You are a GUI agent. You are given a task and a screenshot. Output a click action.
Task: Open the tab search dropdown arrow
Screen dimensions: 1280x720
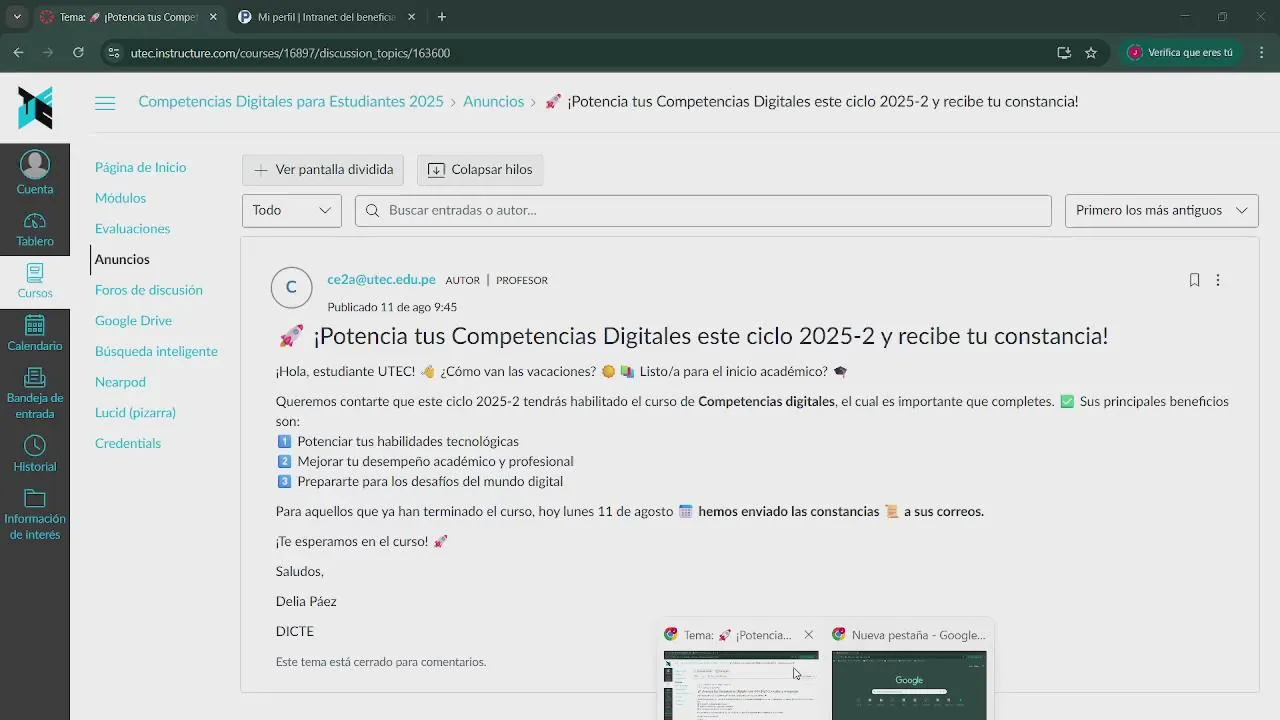click(17, 17)
